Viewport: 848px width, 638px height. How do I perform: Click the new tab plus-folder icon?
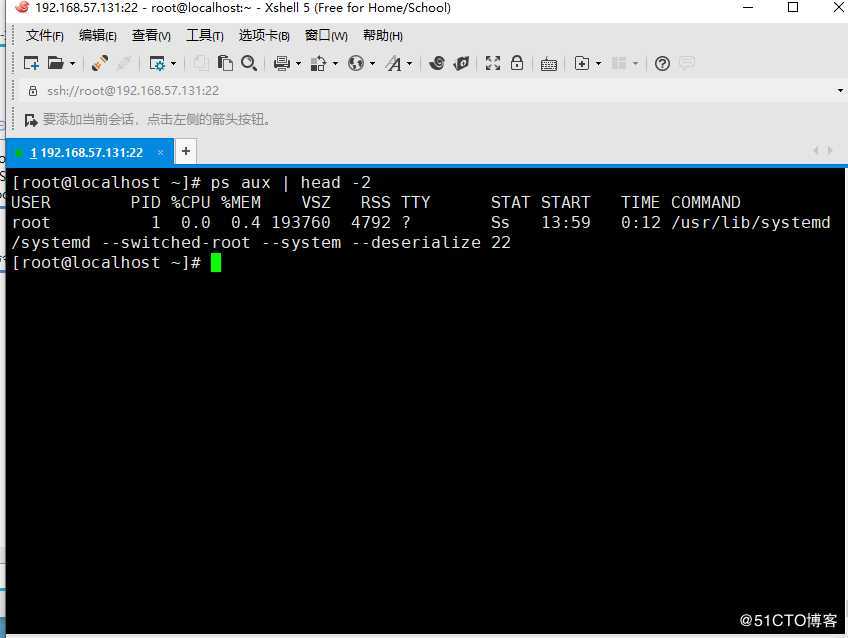(582, 63)
